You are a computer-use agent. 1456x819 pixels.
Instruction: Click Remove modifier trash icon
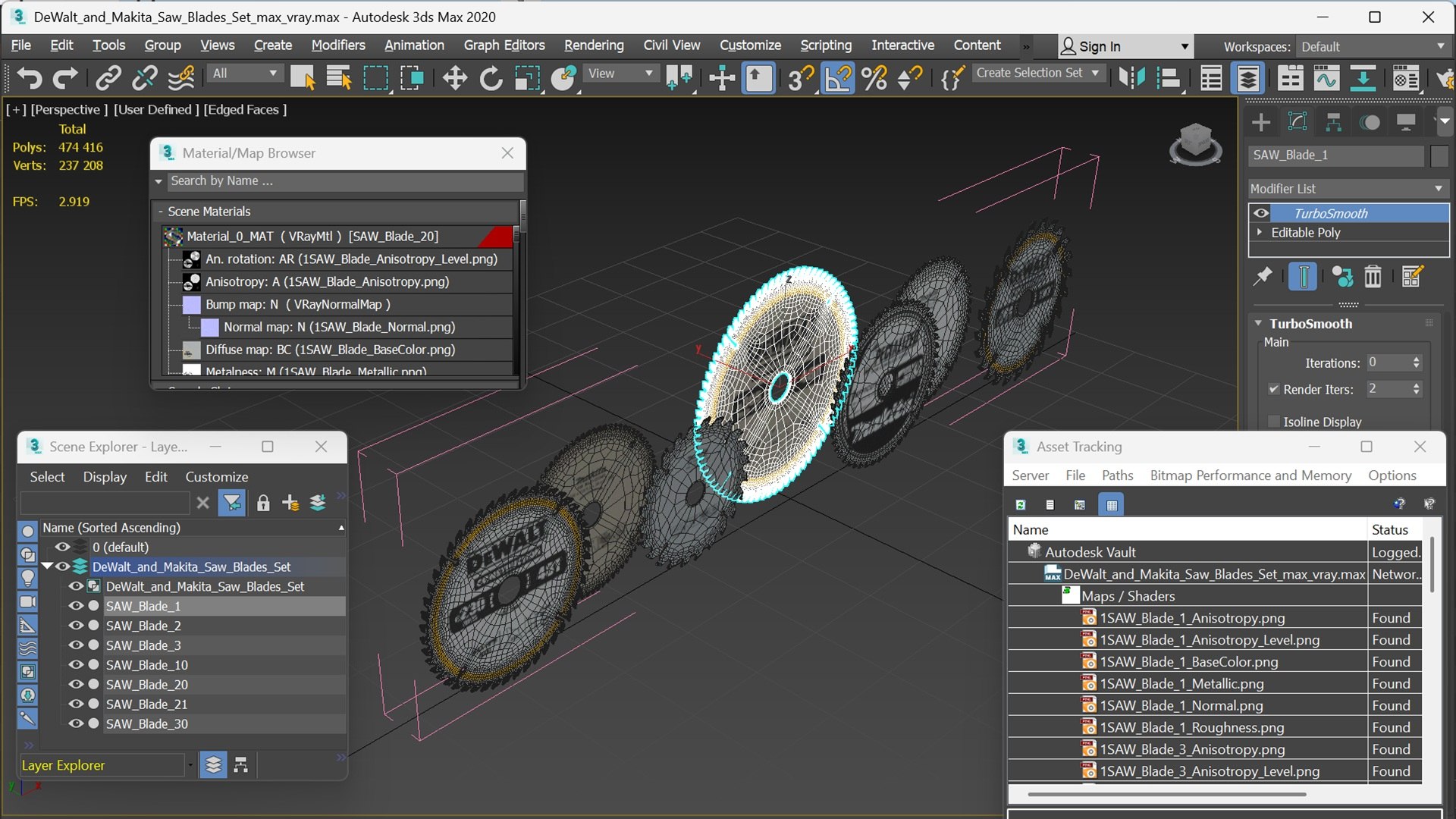tap(1373, 277)
